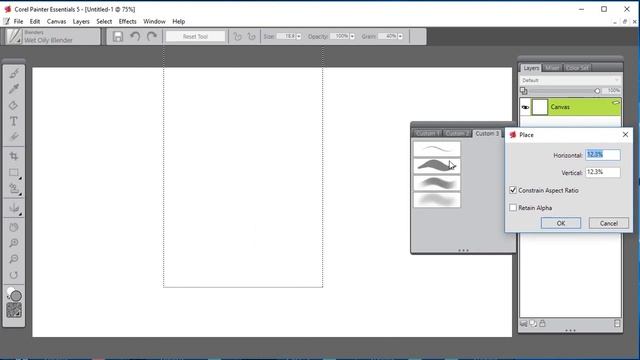Close the Place dialog
640x360 pixels.
pos(625,134)
